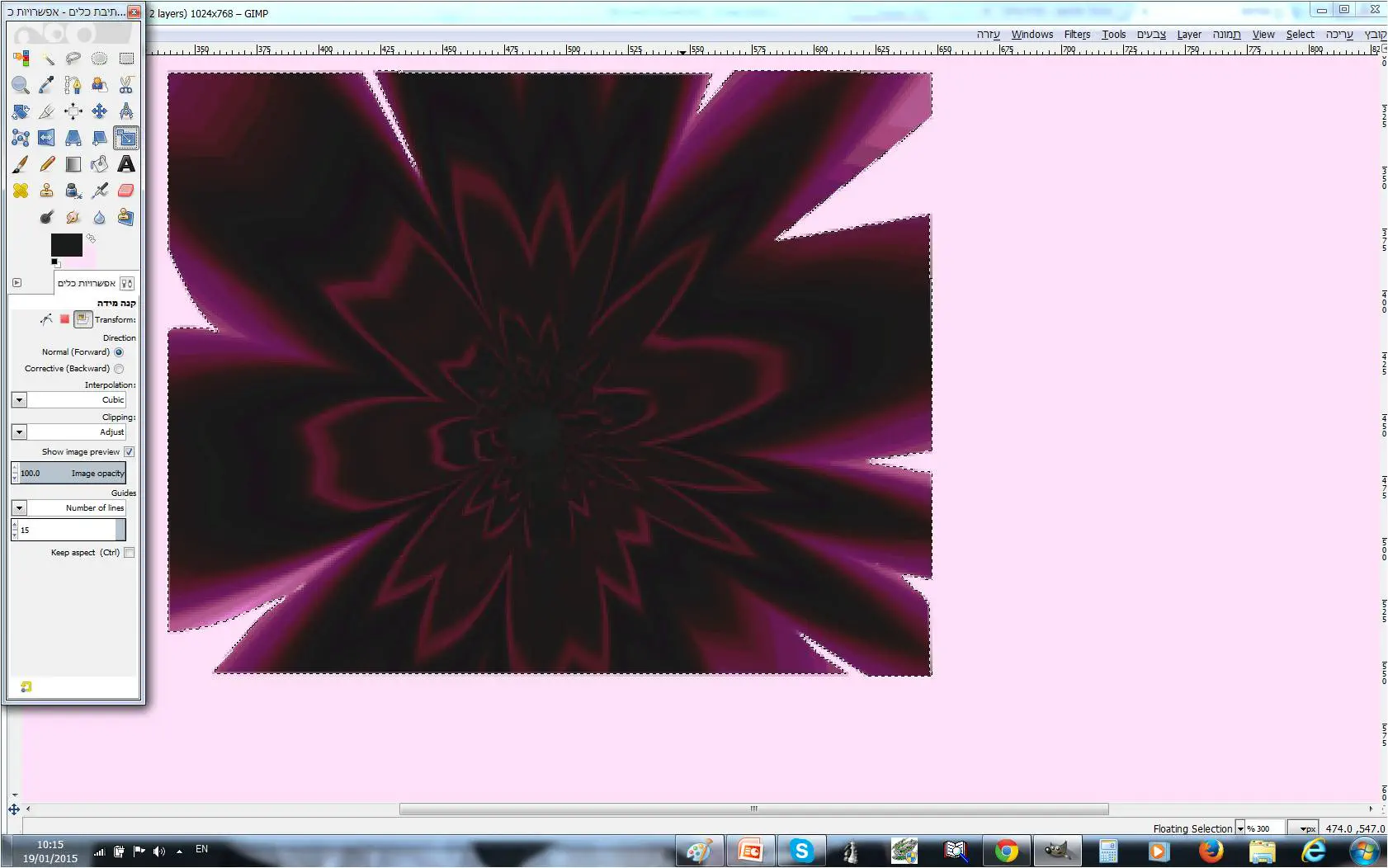Screen dimensions: 1388x868
Task: Open the Cubic interpolation dropdown
Action: (20, 400)
